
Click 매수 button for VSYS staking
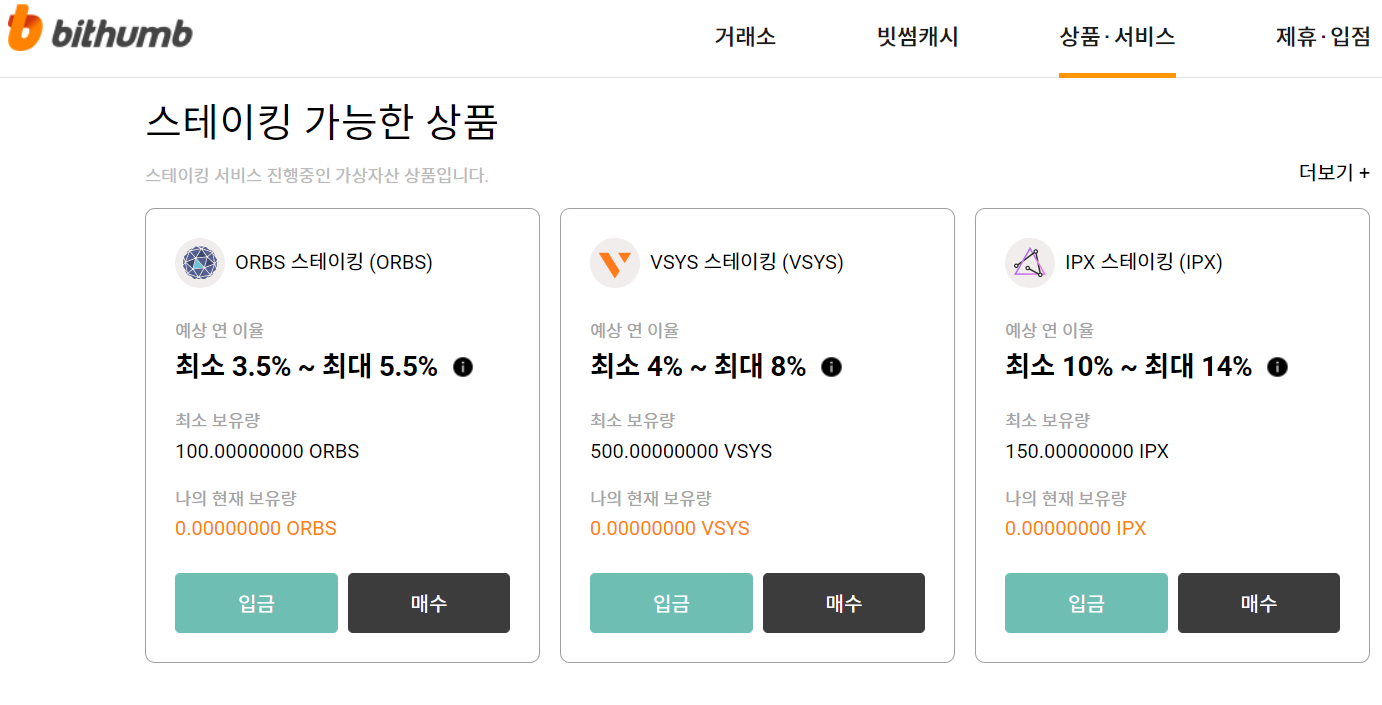point(844,603)
